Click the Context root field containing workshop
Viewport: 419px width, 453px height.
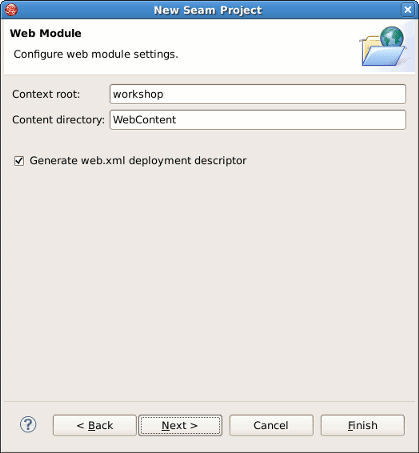[258, 94]
